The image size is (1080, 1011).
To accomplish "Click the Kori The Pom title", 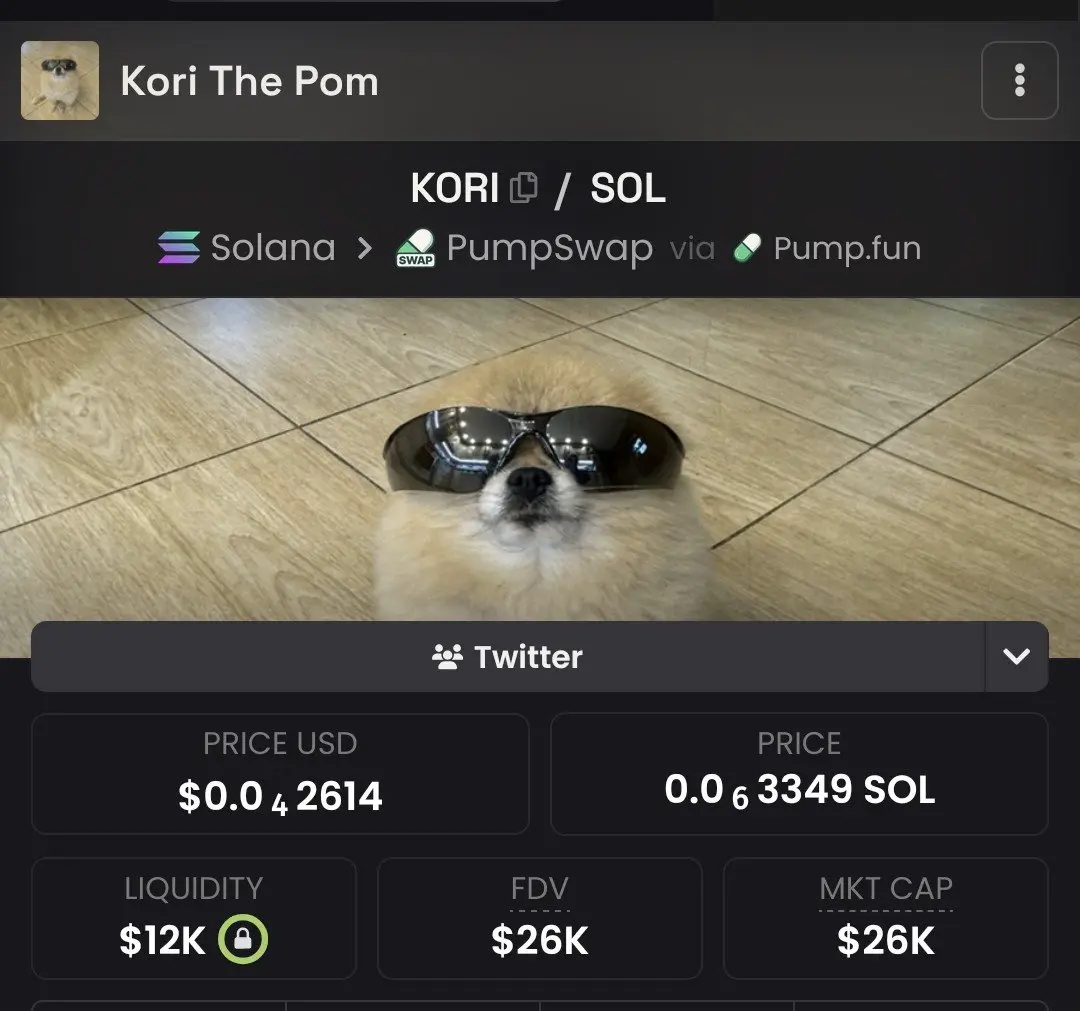I will (x=249, y=81).
